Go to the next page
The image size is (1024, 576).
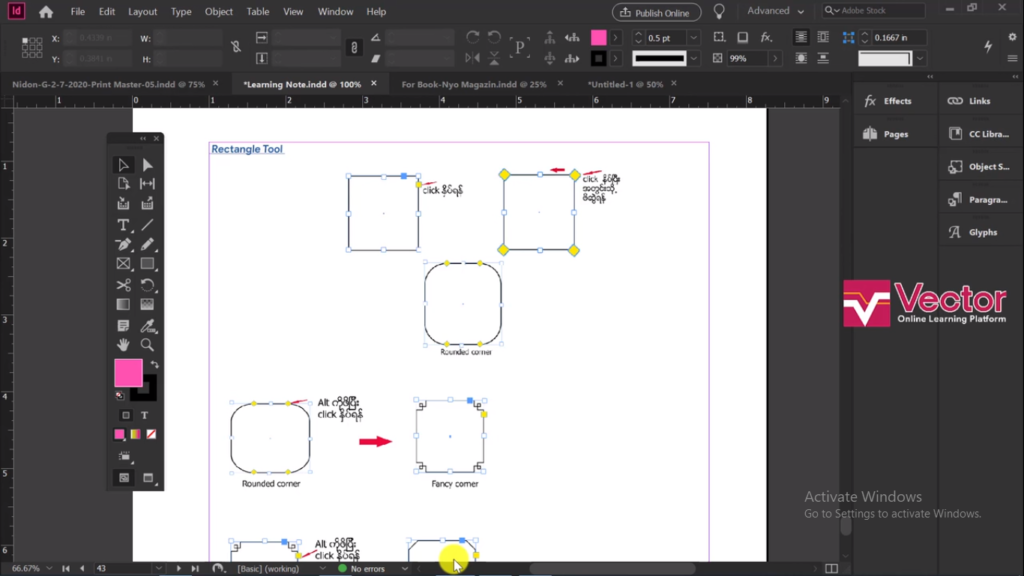click(178, 569)
